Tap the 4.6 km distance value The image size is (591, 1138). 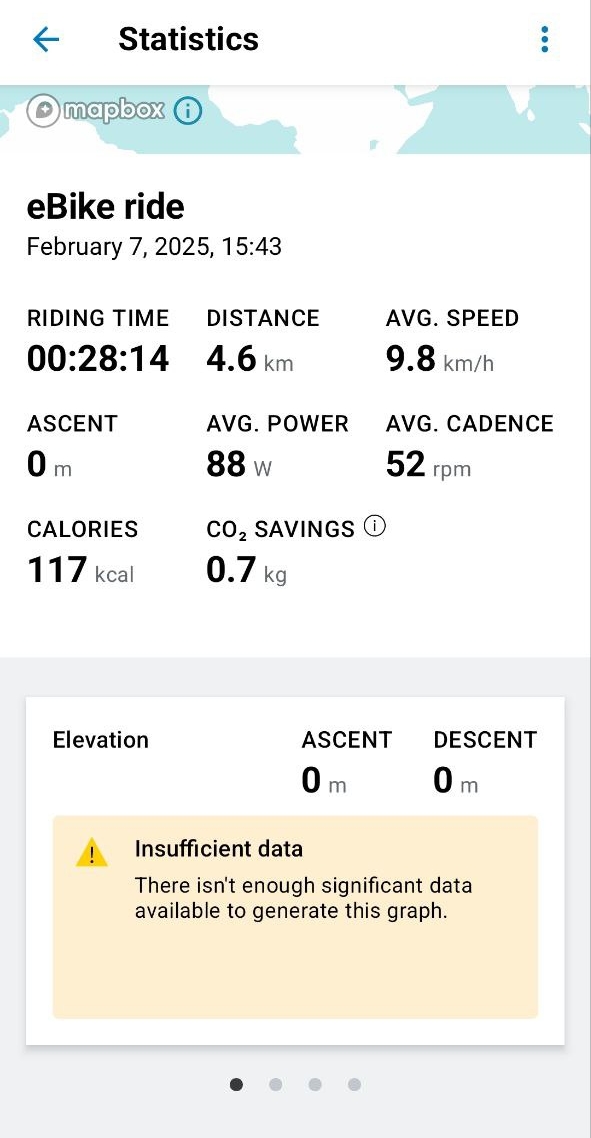[250, 359]
